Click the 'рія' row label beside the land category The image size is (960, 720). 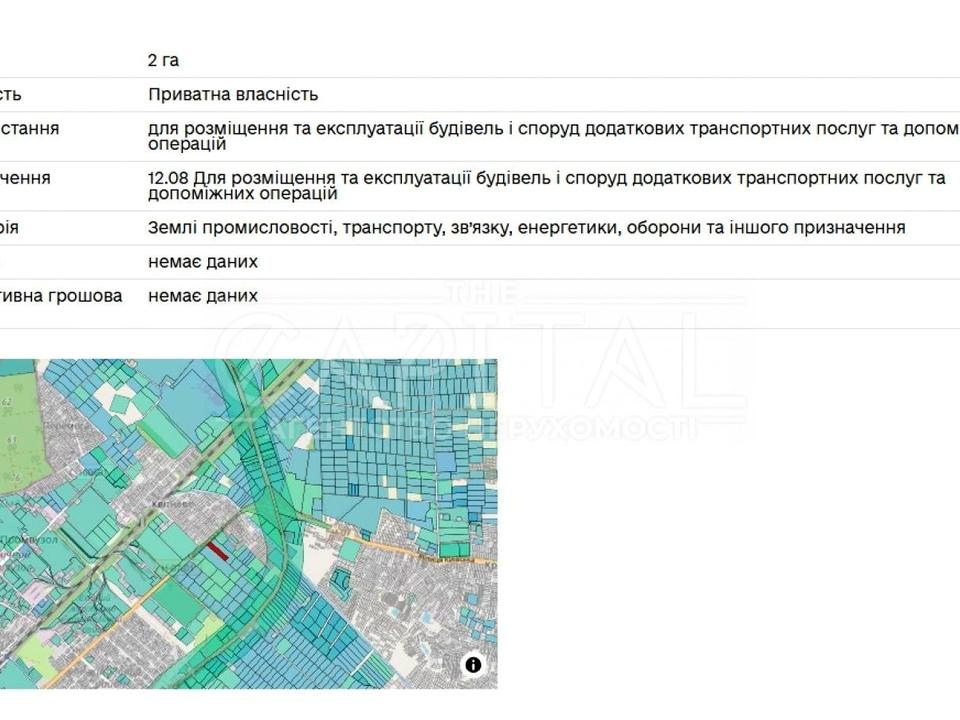[10, 228]
